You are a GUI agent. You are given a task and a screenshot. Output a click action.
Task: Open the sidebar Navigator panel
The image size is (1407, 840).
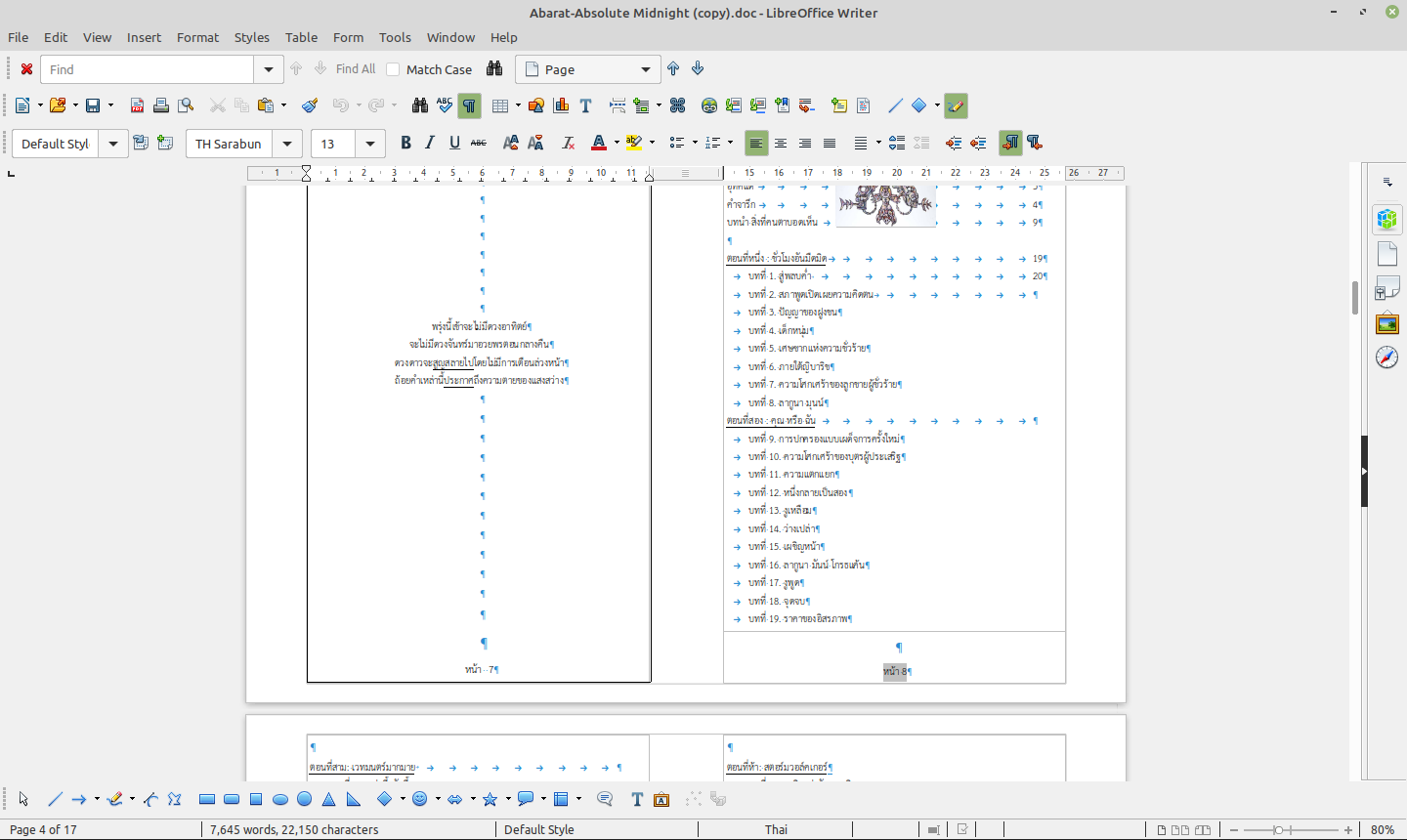coord(1386,357)
